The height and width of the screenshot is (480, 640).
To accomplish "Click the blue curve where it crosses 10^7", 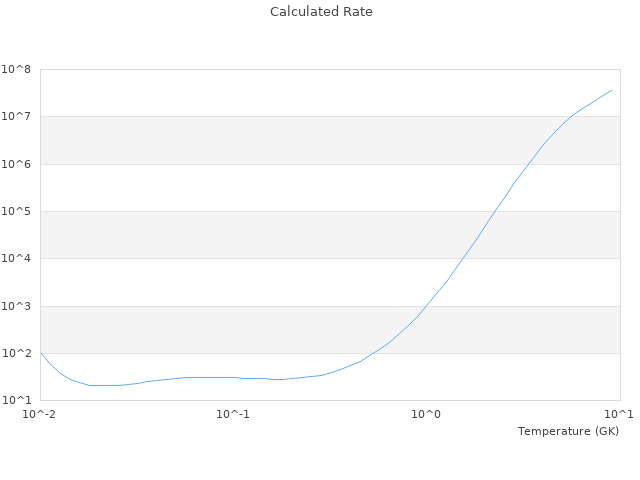I will [570, 117].
